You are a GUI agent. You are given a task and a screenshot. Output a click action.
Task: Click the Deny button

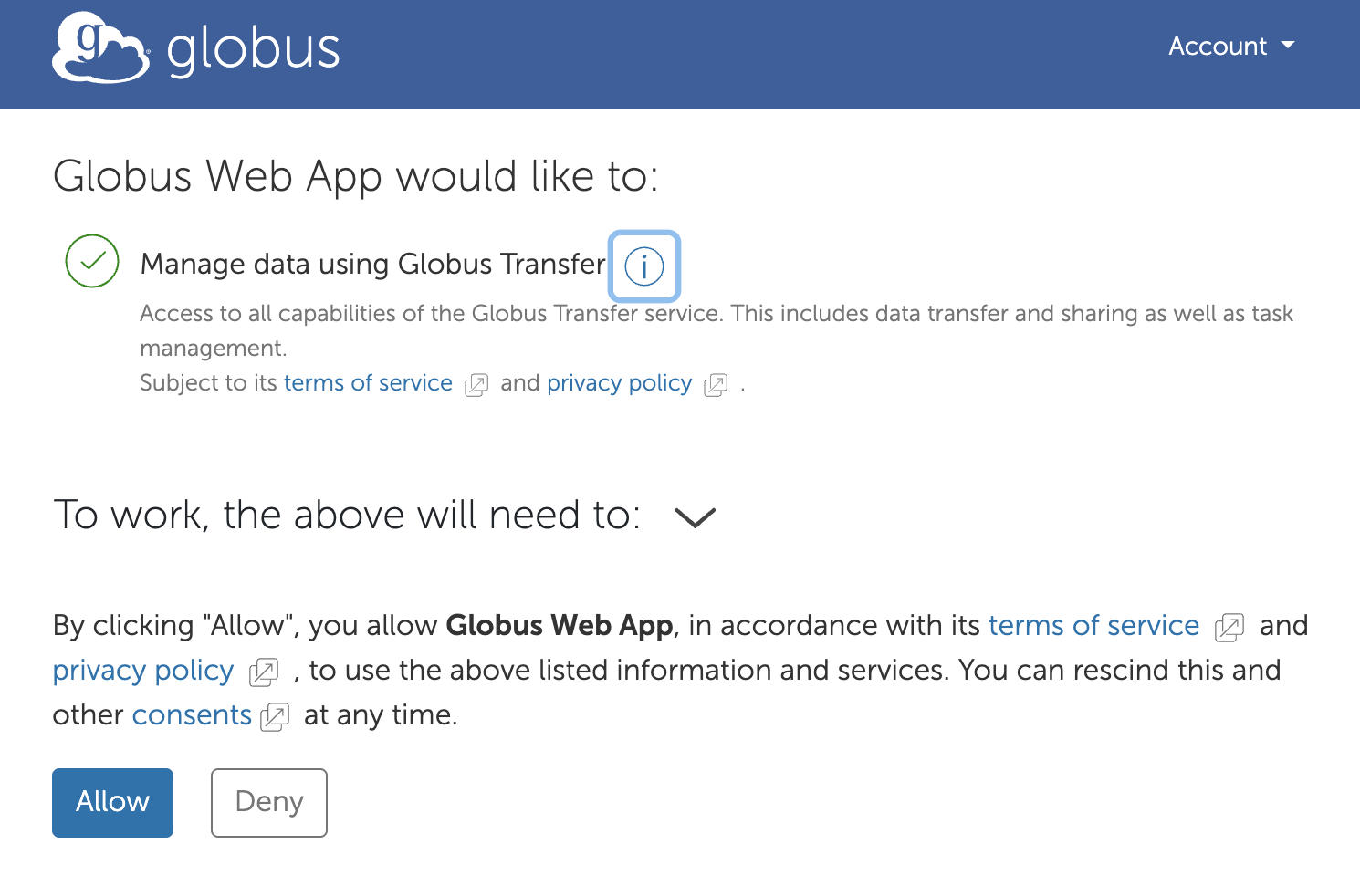tap(268, 802)
